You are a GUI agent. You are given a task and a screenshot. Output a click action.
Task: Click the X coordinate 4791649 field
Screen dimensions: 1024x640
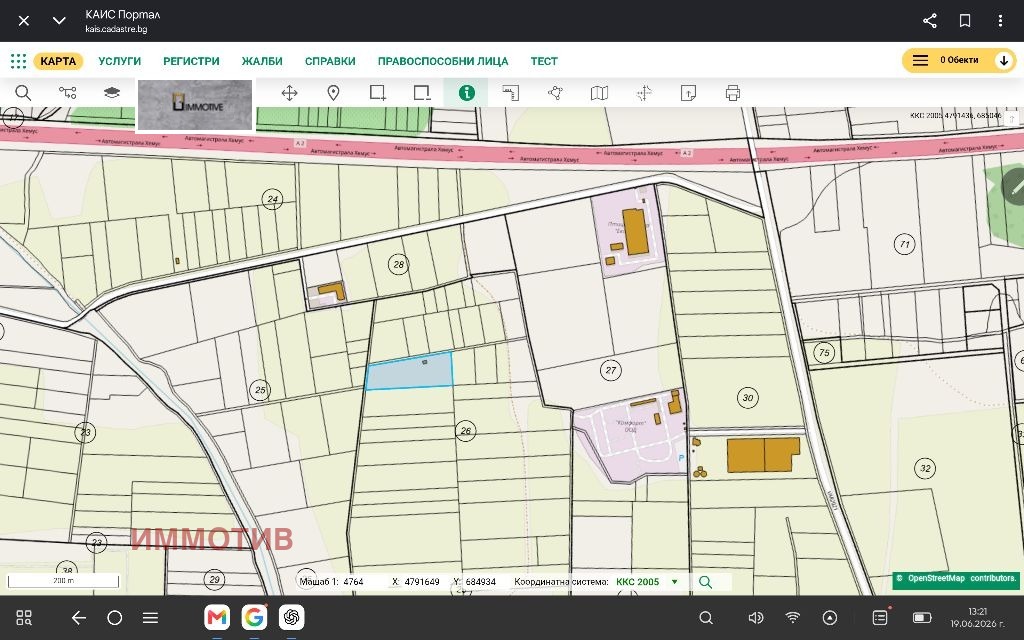tap(422, 582)
